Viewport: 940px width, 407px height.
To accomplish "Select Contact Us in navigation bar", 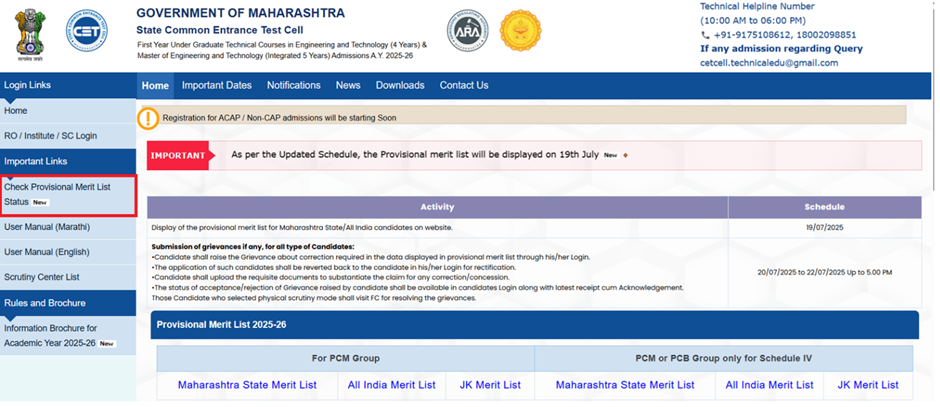I will (x=464, y=86).
